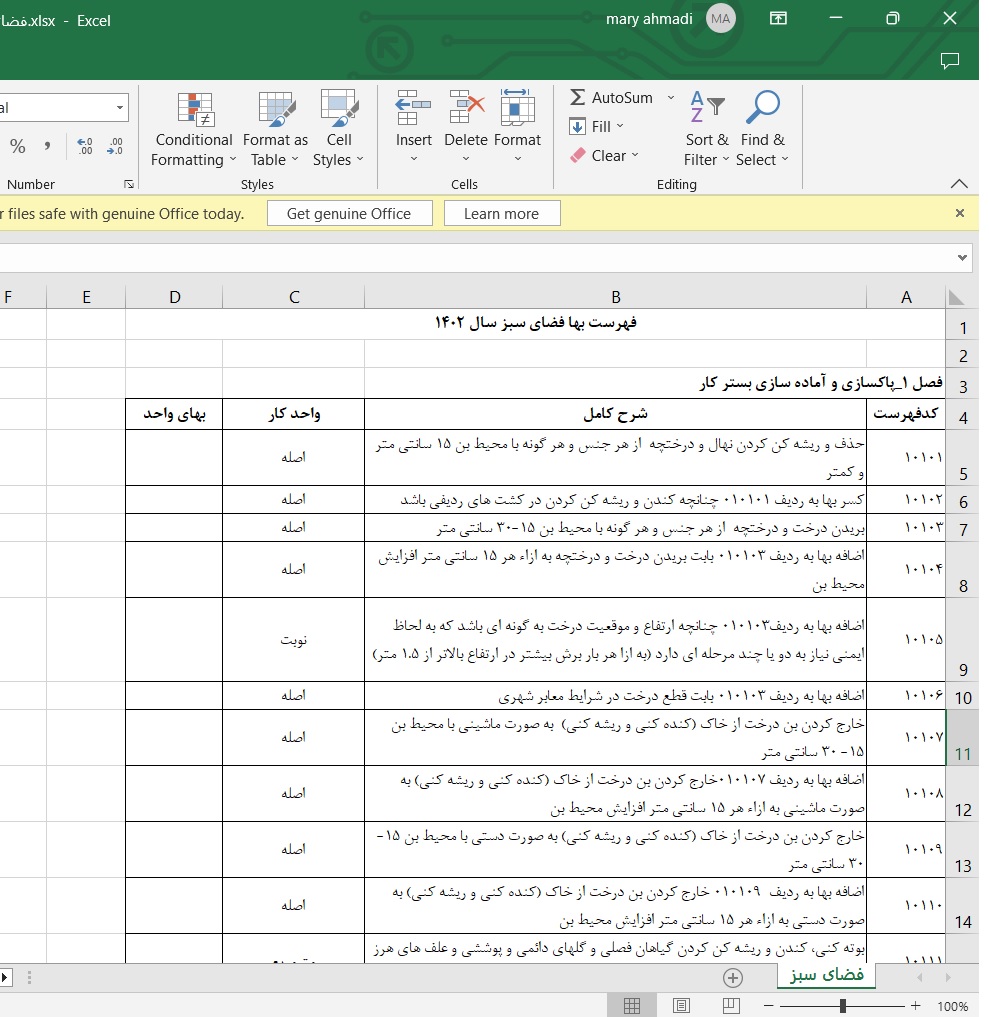Switch to Normal view
The height and width of the screenshot is (1017, 989).
click(x=632, y=1005)
